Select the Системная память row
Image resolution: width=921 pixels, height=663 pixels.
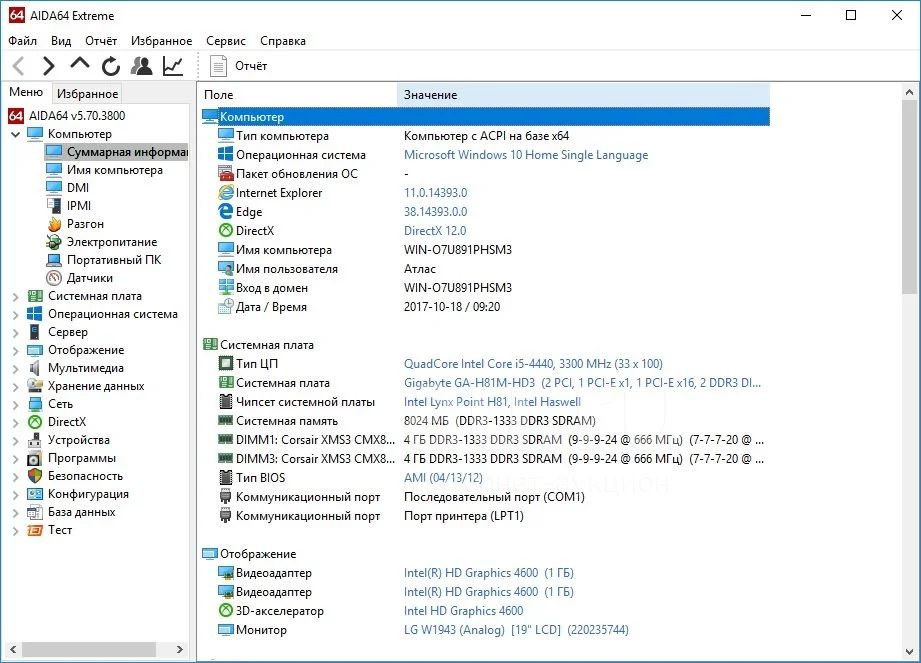(485, 420)
